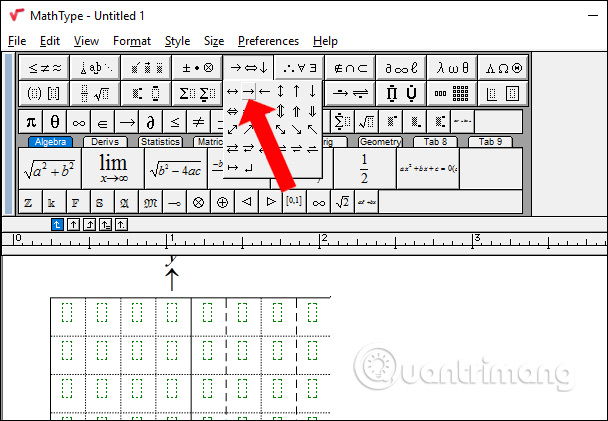Insert the partial derivative ∂ symbol

pyautogui.click(x=150, y=122)
